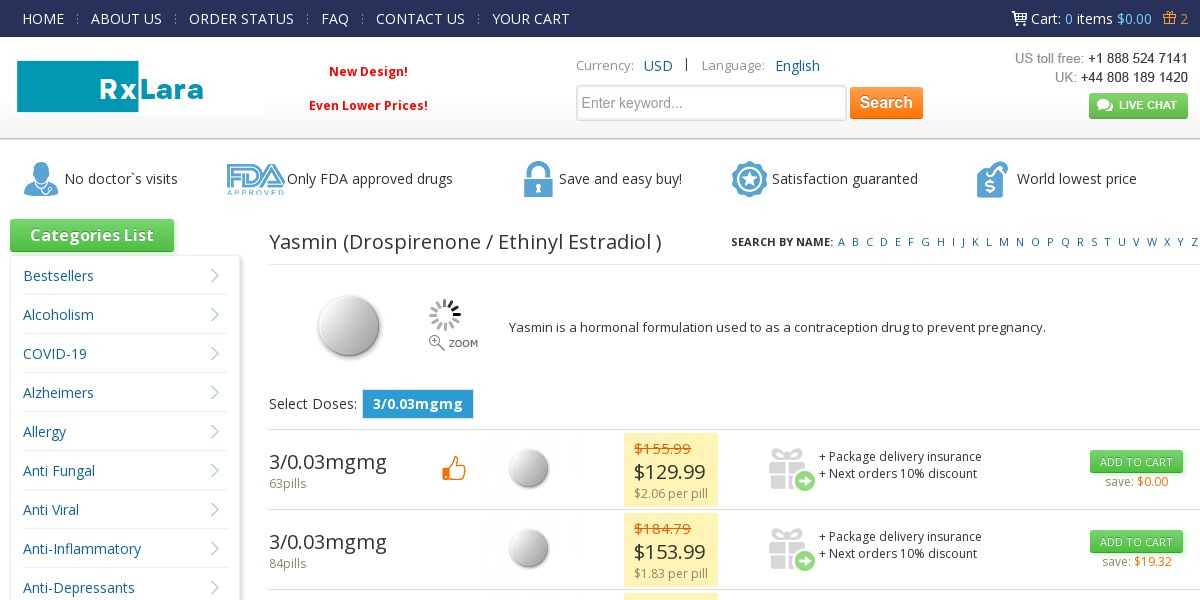Viewport: 1200px width, 600px height.
Task: Click the pill thumbnail in 63pills row
Action: [529, 468]
